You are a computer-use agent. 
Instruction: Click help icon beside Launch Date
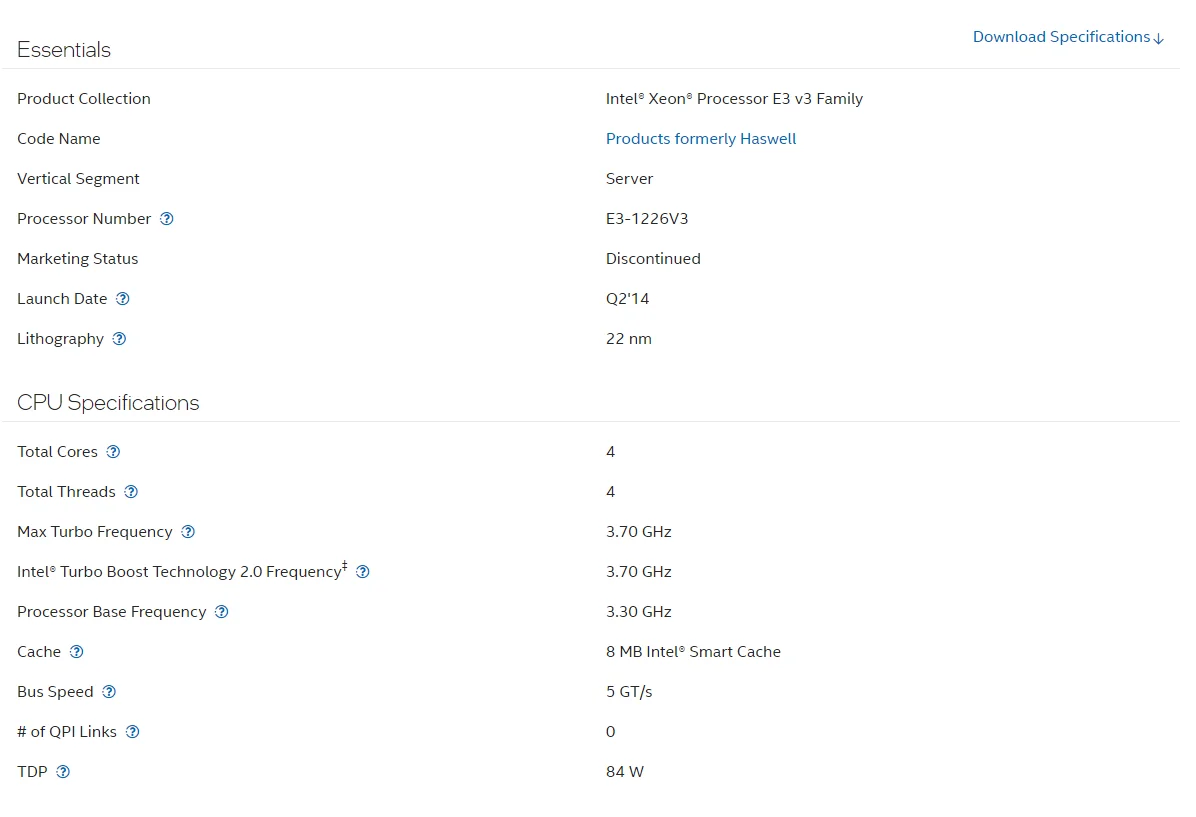pos(123,299)
